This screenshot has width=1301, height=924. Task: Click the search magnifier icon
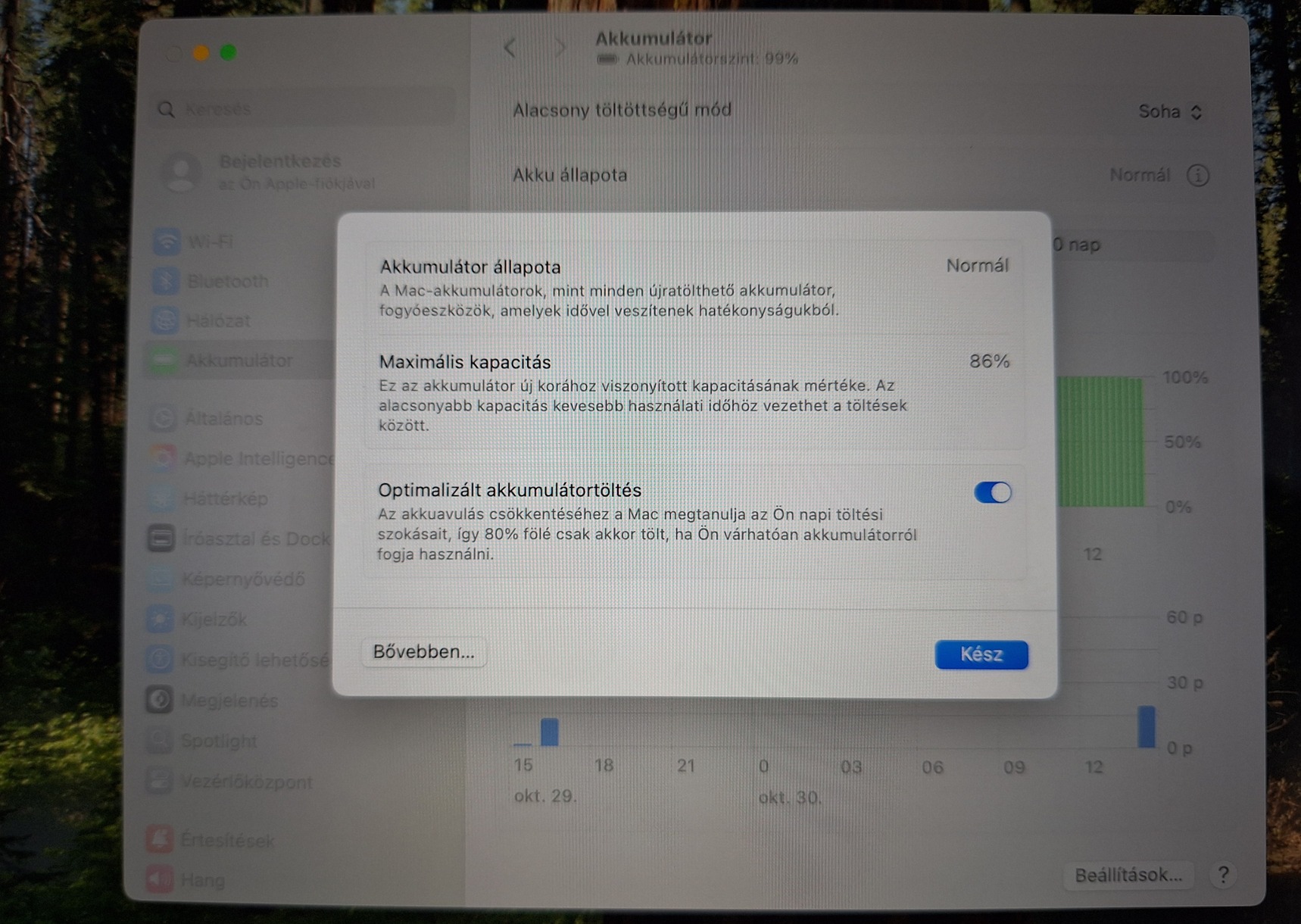click(167, 110)
